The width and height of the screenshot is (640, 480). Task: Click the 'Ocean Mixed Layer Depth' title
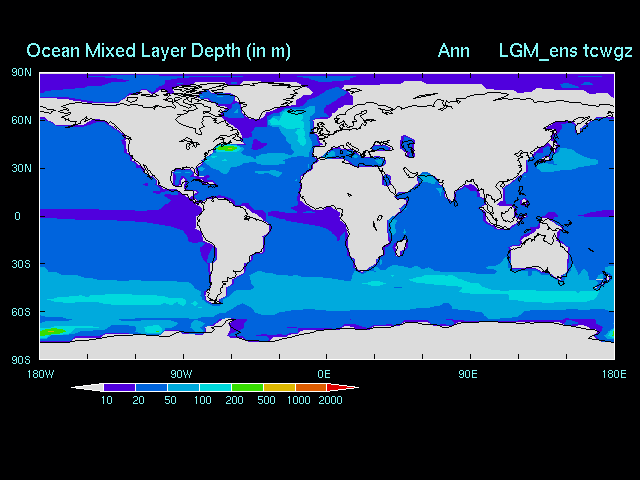pos(158,51)
